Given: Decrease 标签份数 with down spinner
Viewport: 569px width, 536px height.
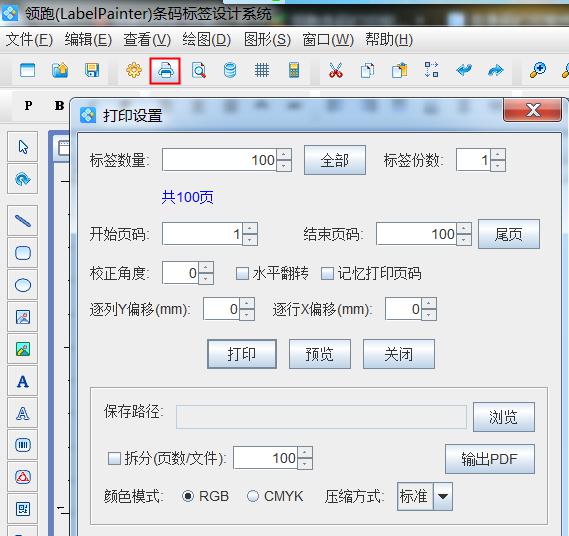Looking at the screenshot, I should tap(498, 165).
